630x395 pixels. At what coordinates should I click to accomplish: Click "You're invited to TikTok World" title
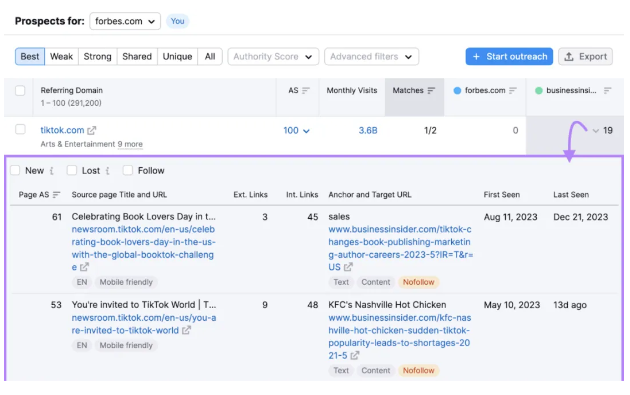click(x=144, y=305)
